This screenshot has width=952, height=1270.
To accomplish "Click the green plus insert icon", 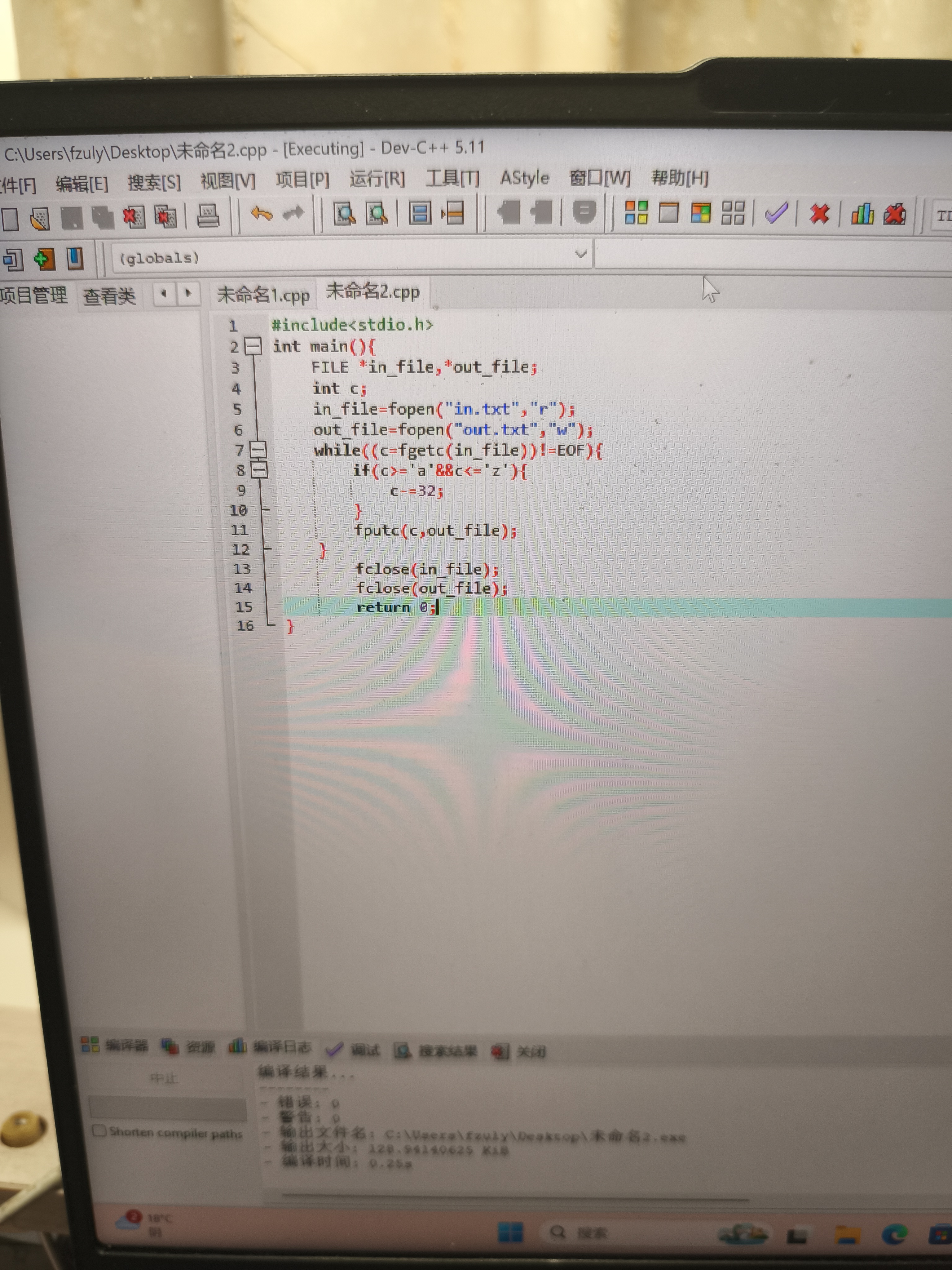I will (44, 259).
